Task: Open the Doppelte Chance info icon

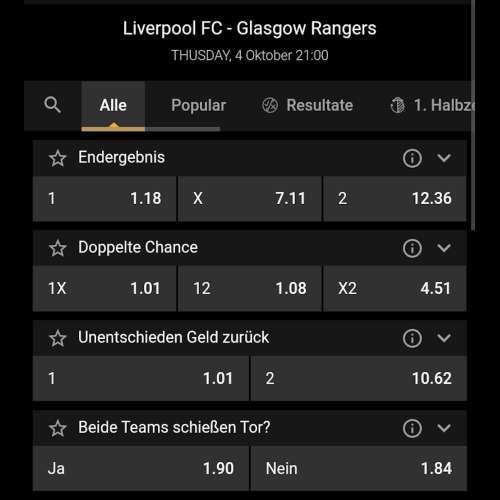Action: coord(412,248)
